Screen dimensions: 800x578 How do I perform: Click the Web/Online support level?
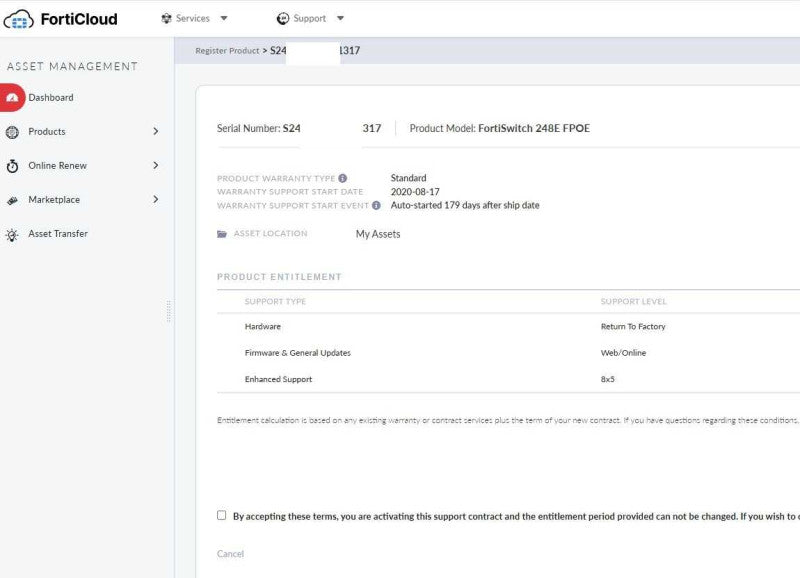pyautogui.click(x=623, y=353)
